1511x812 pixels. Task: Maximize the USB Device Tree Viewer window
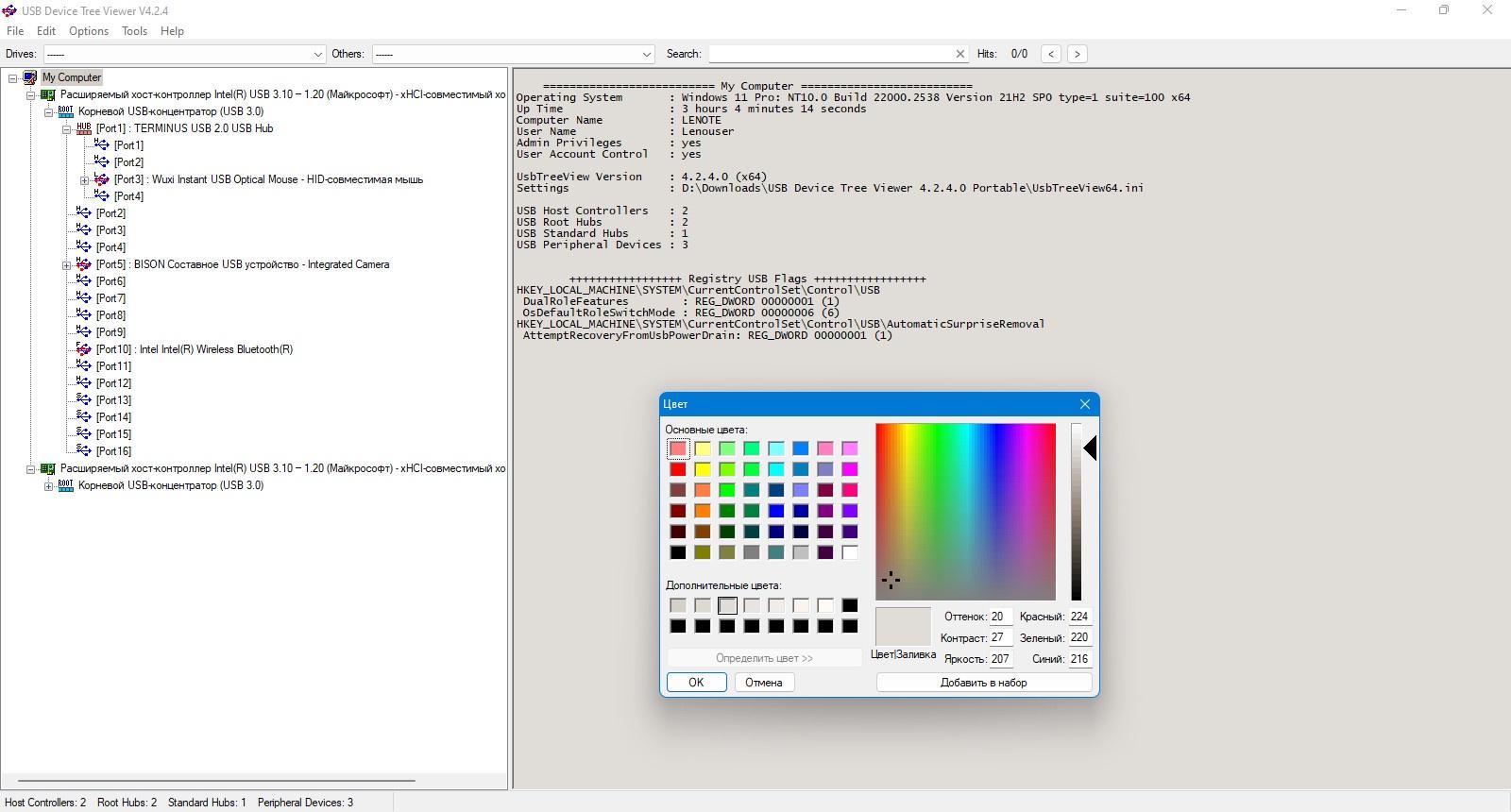click(x=1443, y=10)
